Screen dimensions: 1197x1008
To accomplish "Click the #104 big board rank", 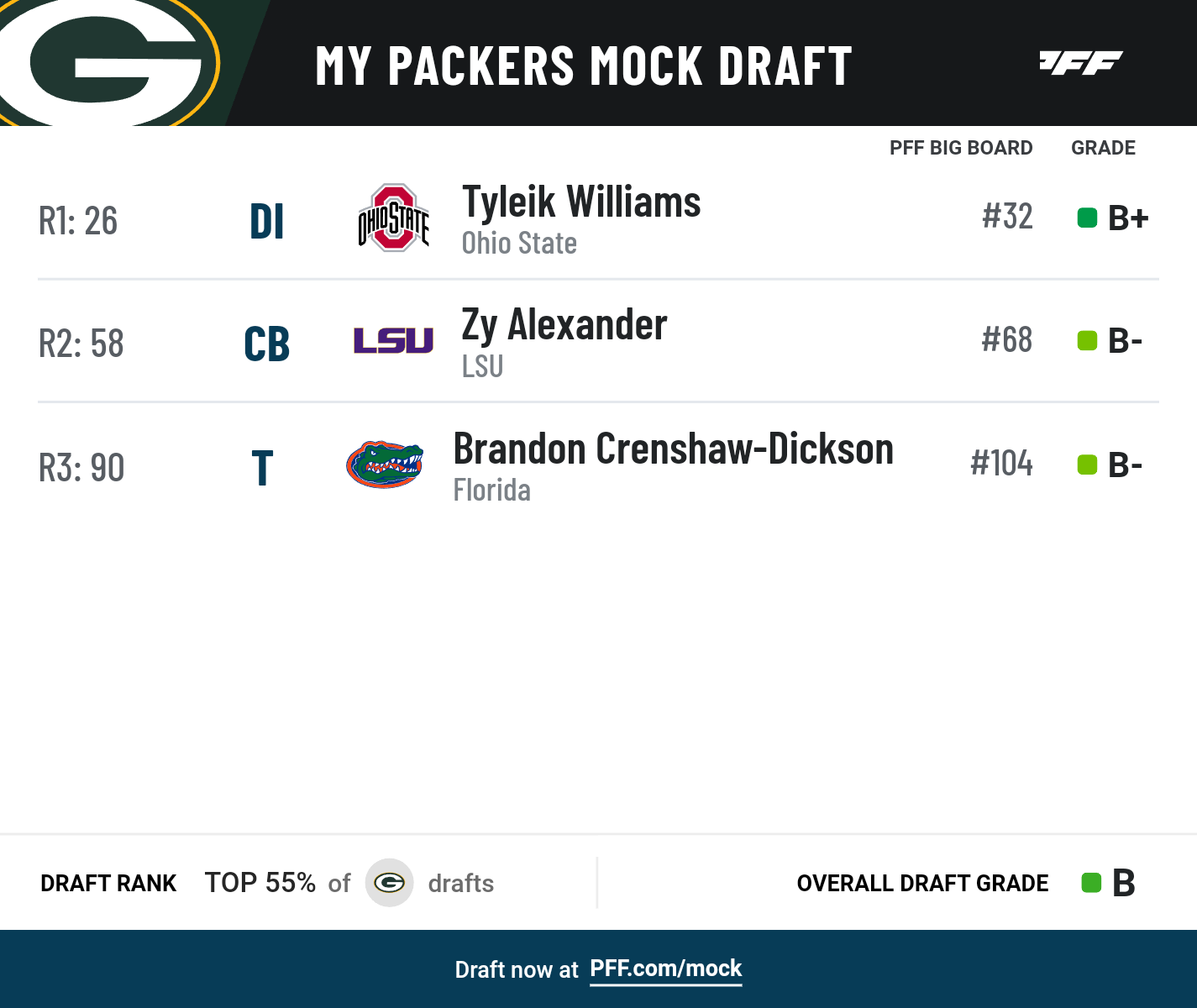I will coord(1001,463).
